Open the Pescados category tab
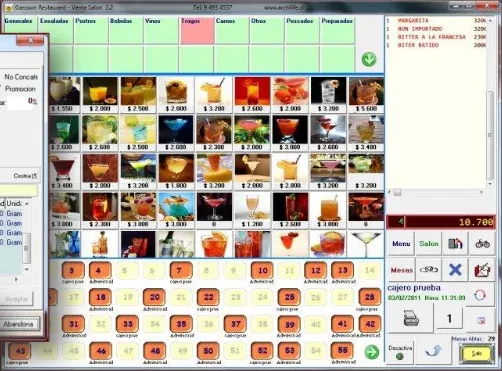502x371 pixels. click(x=302, y=30)
